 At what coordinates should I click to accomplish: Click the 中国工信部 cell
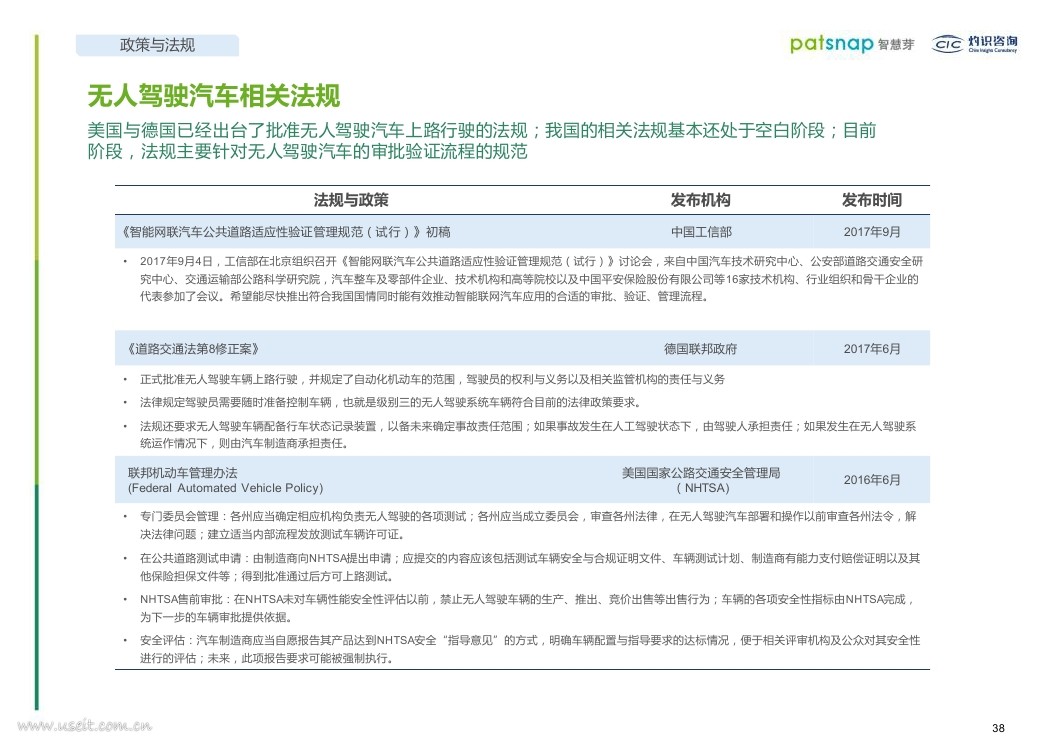point(701,232)
